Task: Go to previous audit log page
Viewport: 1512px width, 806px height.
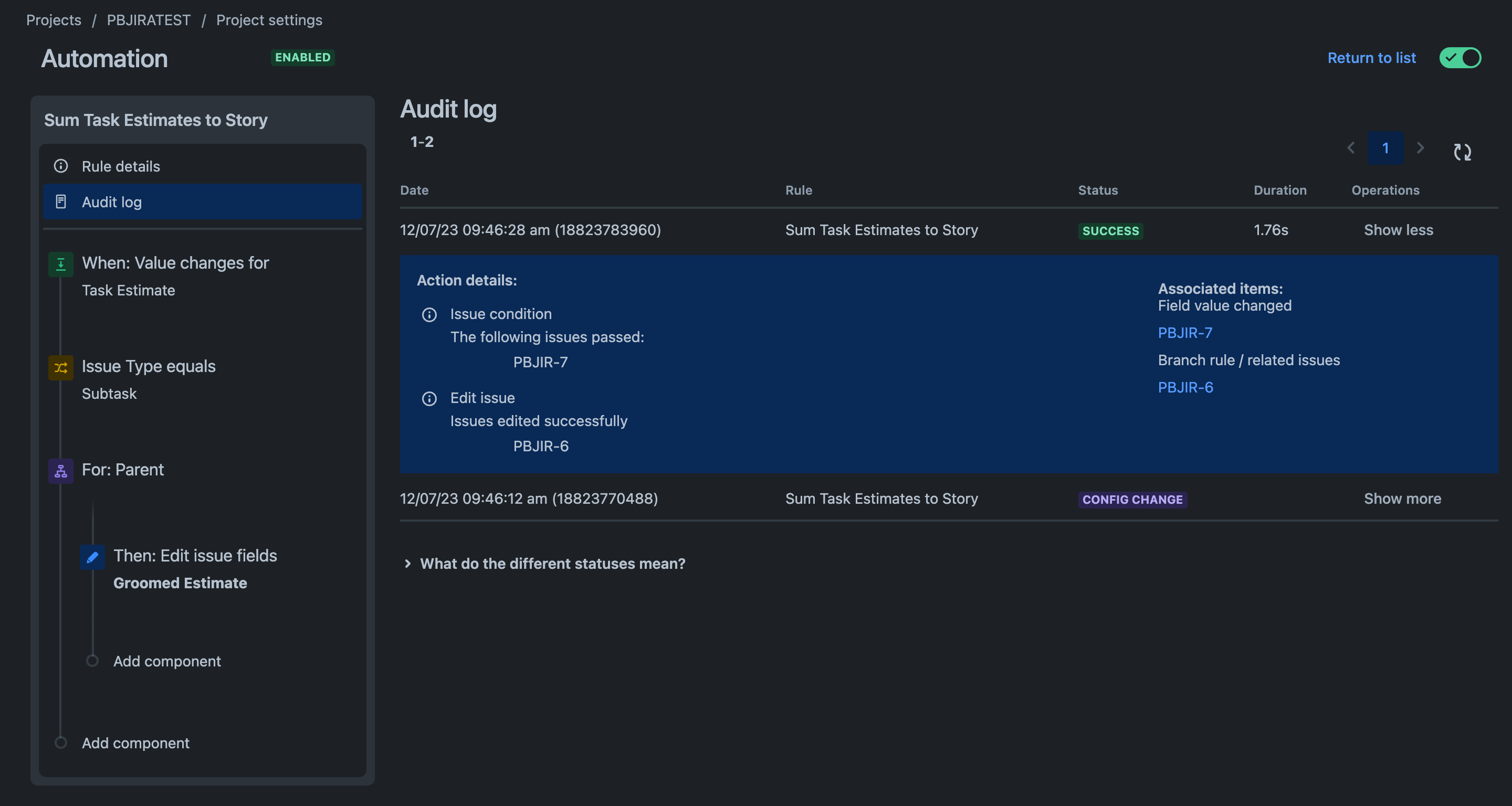Action: 1351,148
